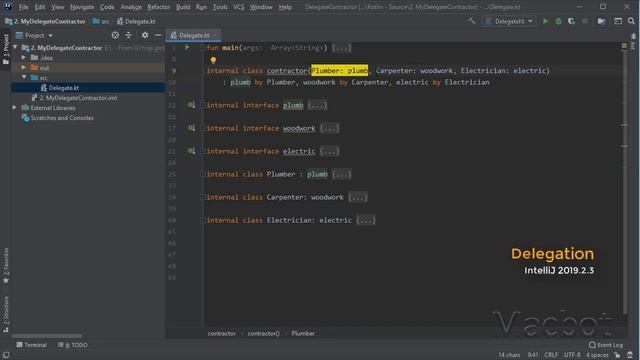Open Project panel settings gear

click(x=145, y=36)
